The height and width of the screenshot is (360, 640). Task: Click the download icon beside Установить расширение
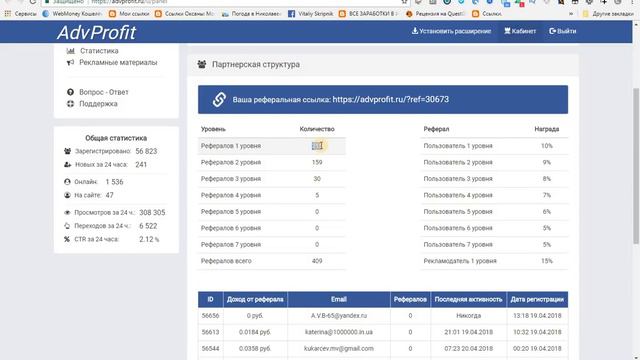click(414, 31)
